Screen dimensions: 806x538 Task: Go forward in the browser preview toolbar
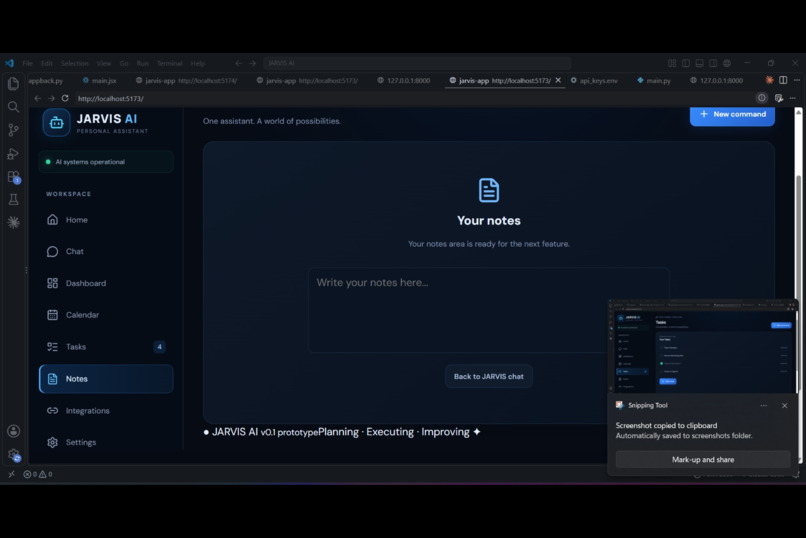click(x=51, y=98)
